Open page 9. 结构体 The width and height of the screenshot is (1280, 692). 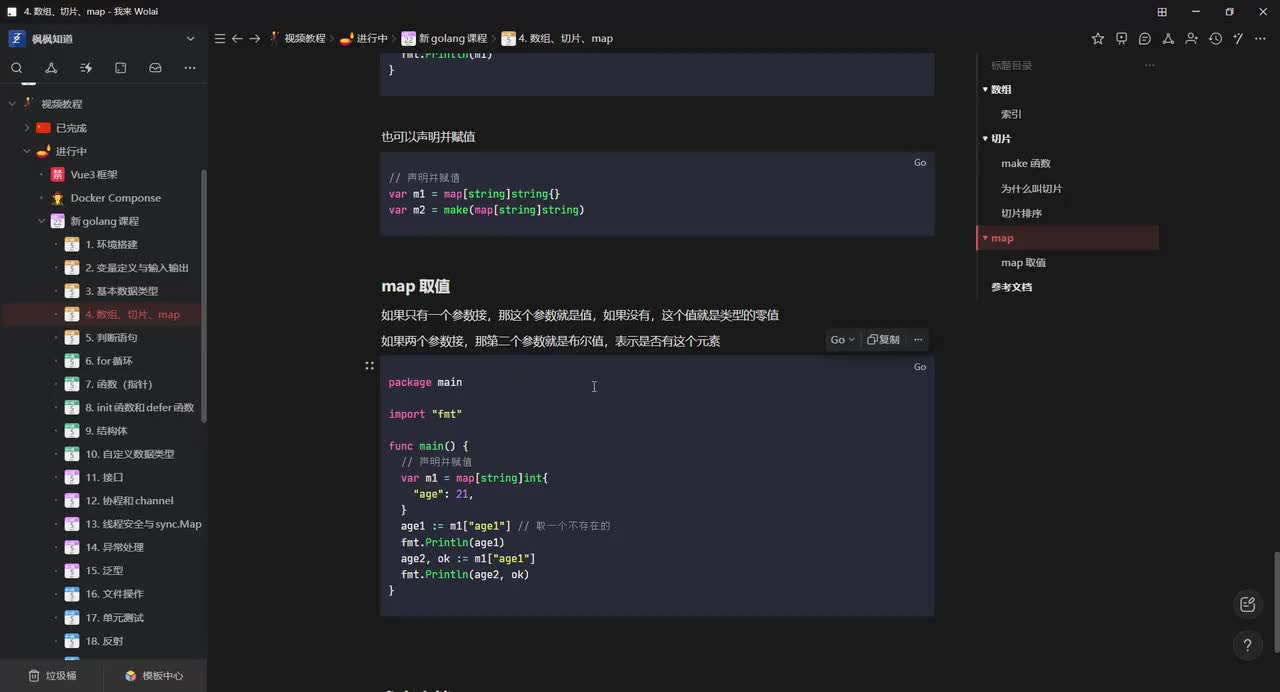(104, 431)
